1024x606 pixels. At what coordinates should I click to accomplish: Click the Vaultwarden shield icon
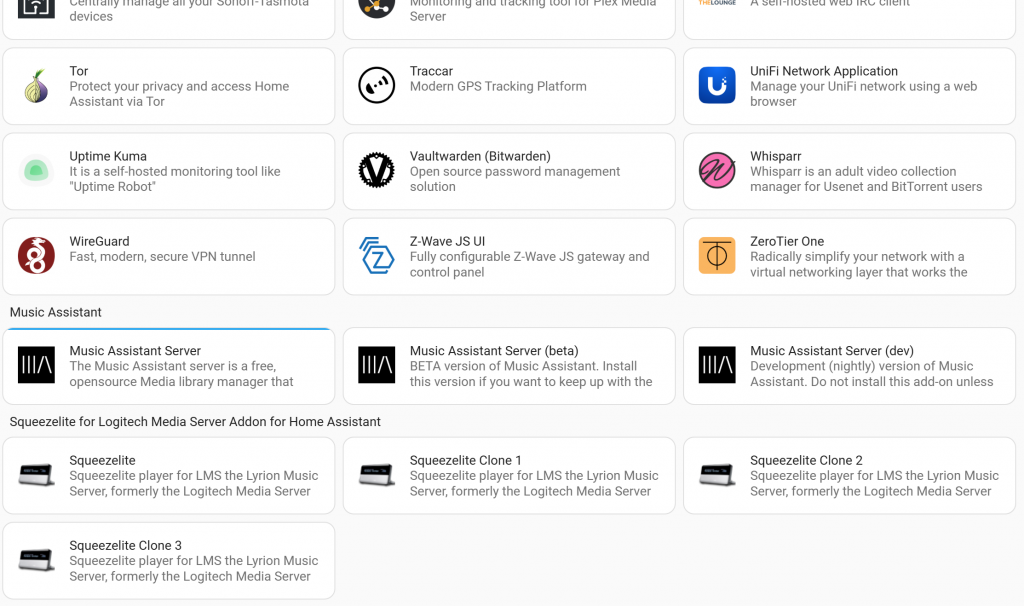pyautogui.click(x=377, y=171)
